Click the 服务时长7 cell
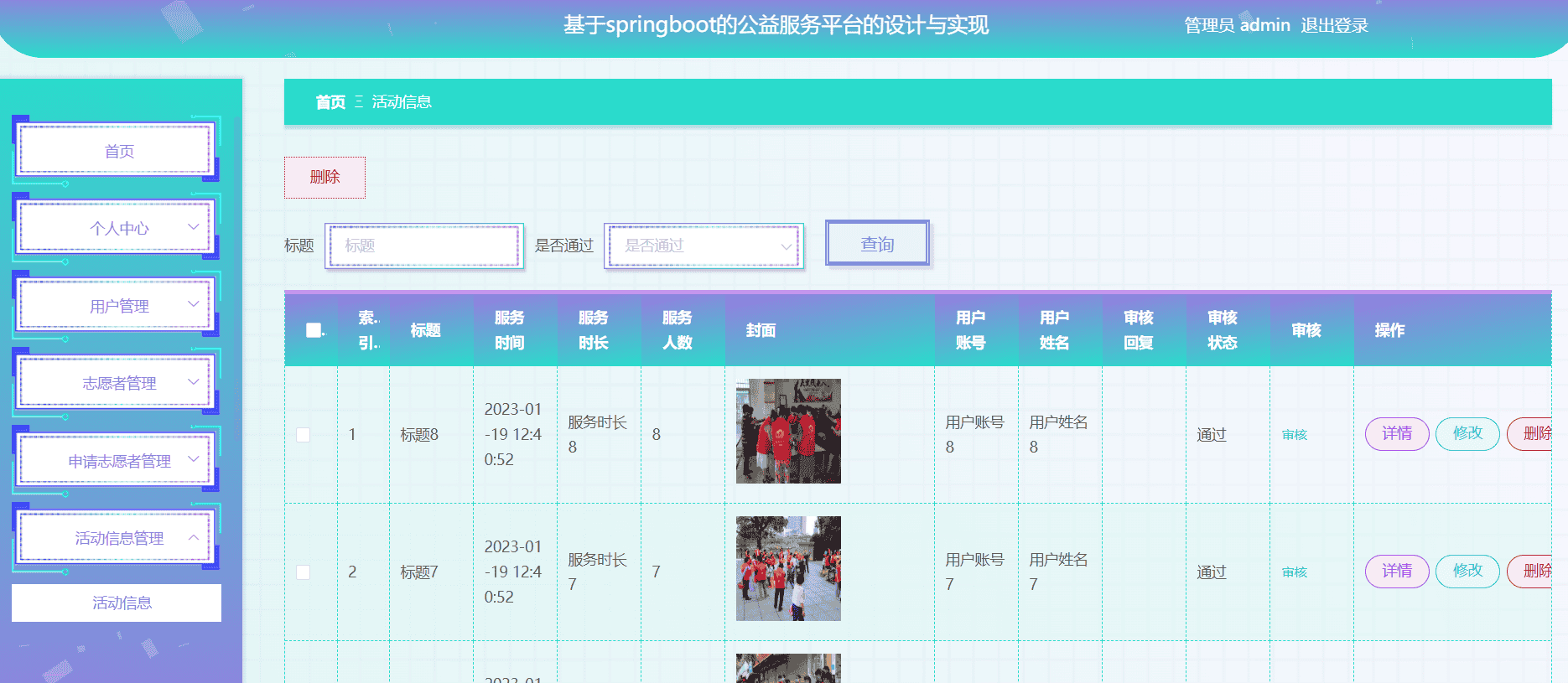Viewport: 1568px width, 683px height. 597,572
